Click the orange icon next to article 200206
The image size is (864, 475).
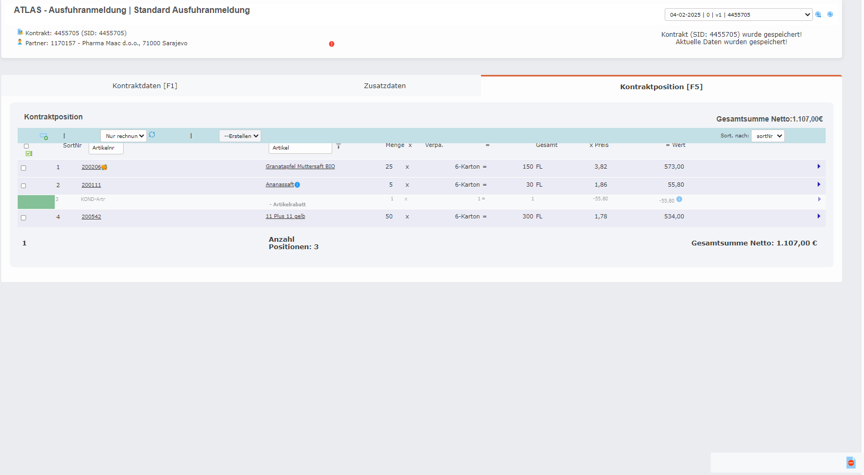pyautogui.click(x=104, y=168)
